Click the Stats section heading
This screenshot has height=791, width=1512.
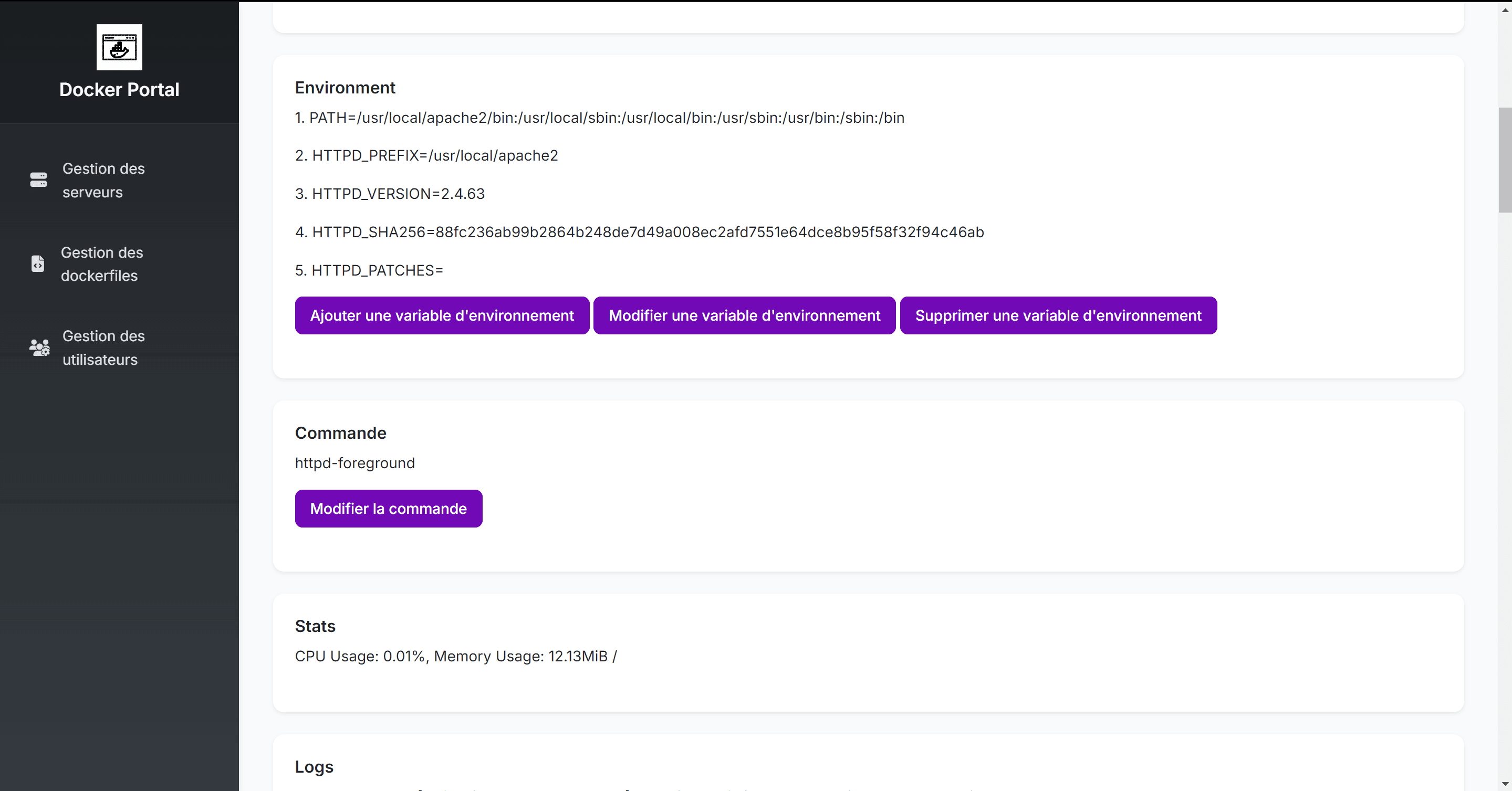[x=315, y=626]
